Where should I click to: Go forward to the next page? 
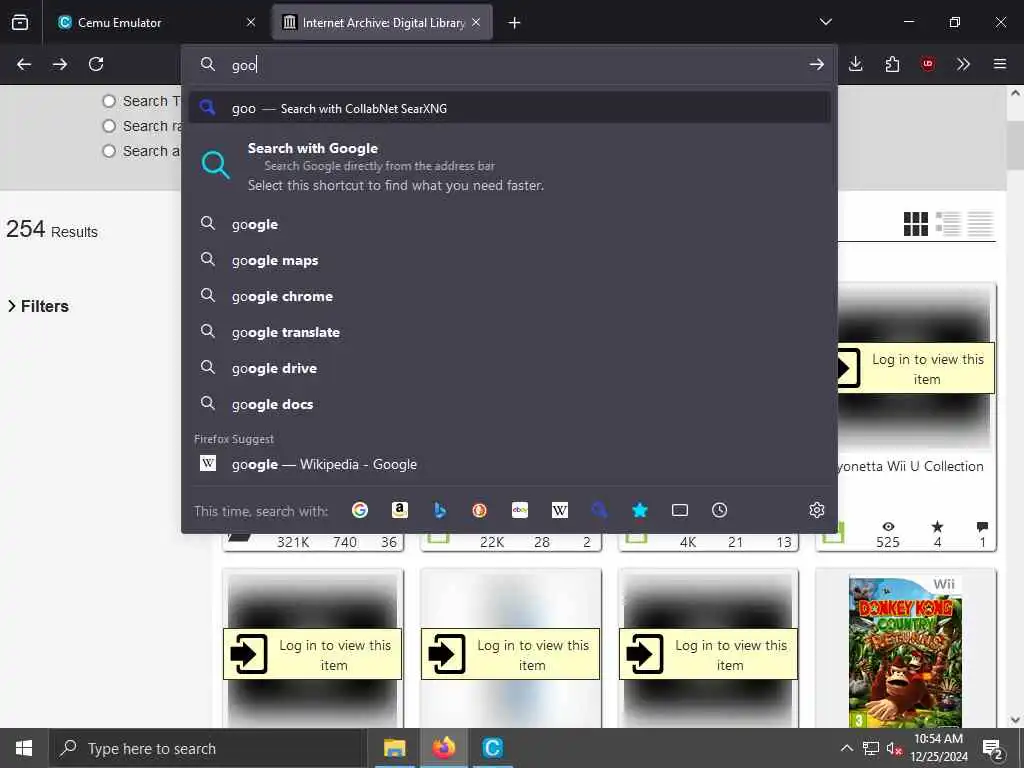click(x=60, y=64)
